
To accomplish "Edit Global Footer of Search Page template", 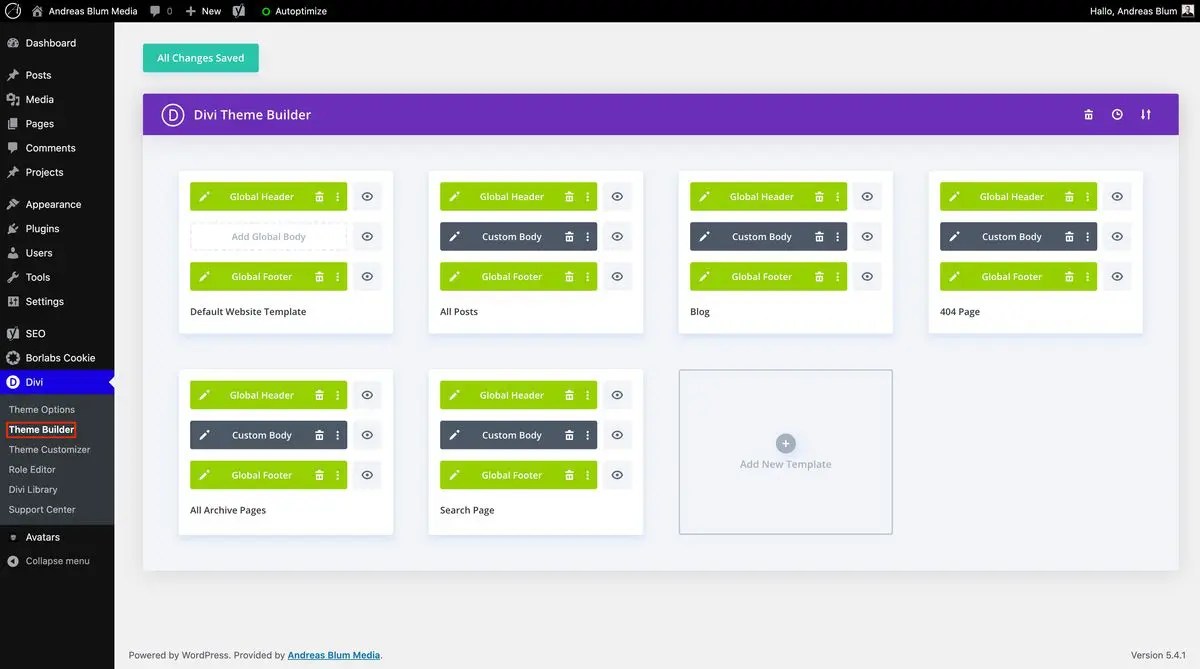I will [454, 475].
